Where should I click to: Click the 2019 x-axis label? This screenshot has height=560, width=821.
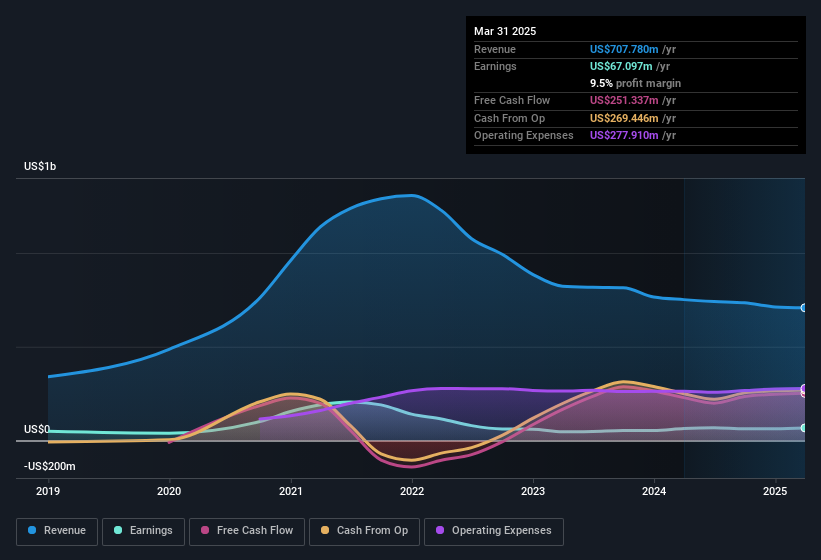[48, 491]
